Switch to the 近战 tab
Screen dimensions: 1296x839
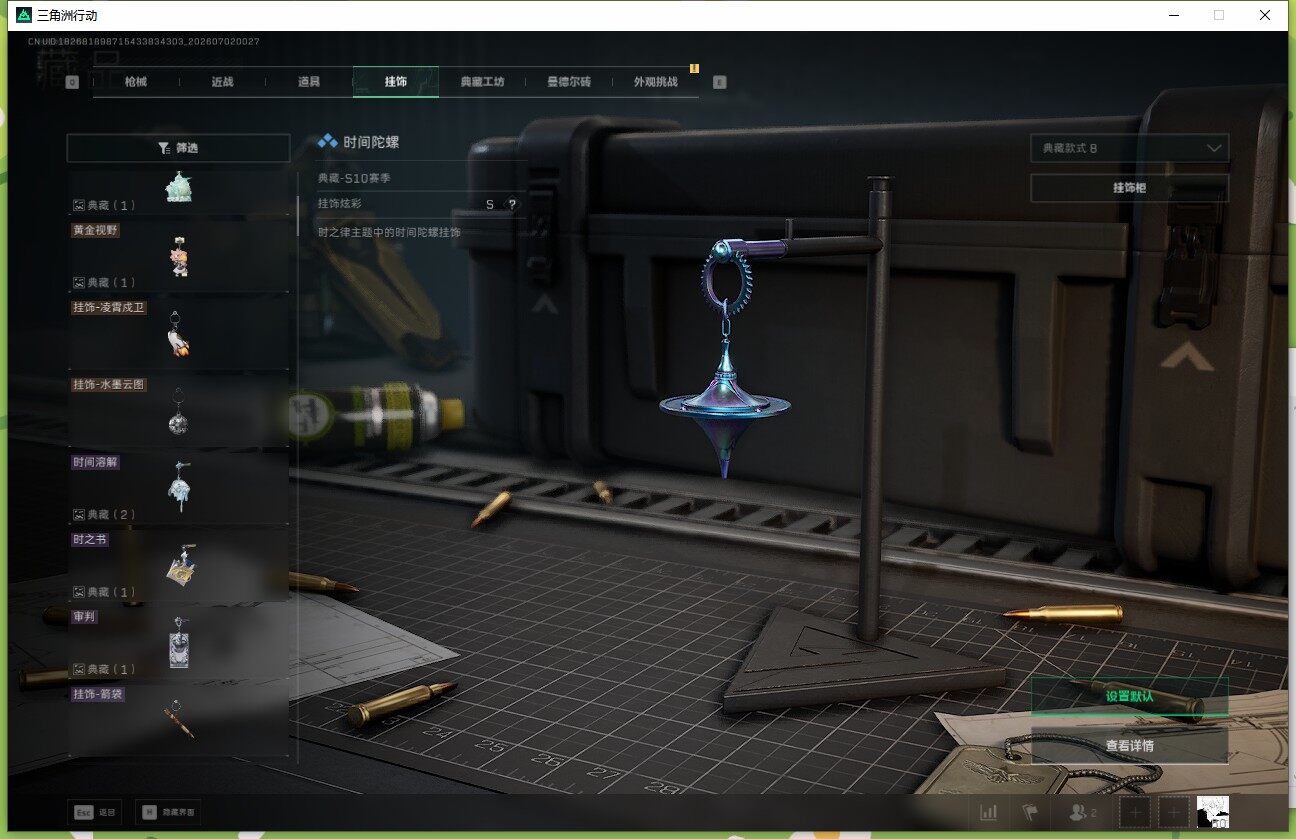coord(222,82)
